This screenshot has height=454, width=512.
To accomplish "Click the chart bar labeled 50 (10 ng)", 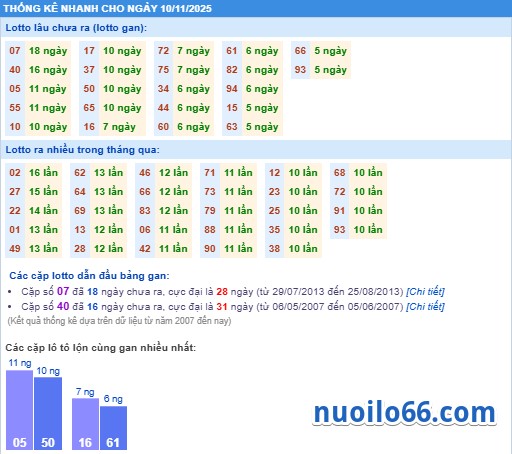I will (x=48, y=414).
